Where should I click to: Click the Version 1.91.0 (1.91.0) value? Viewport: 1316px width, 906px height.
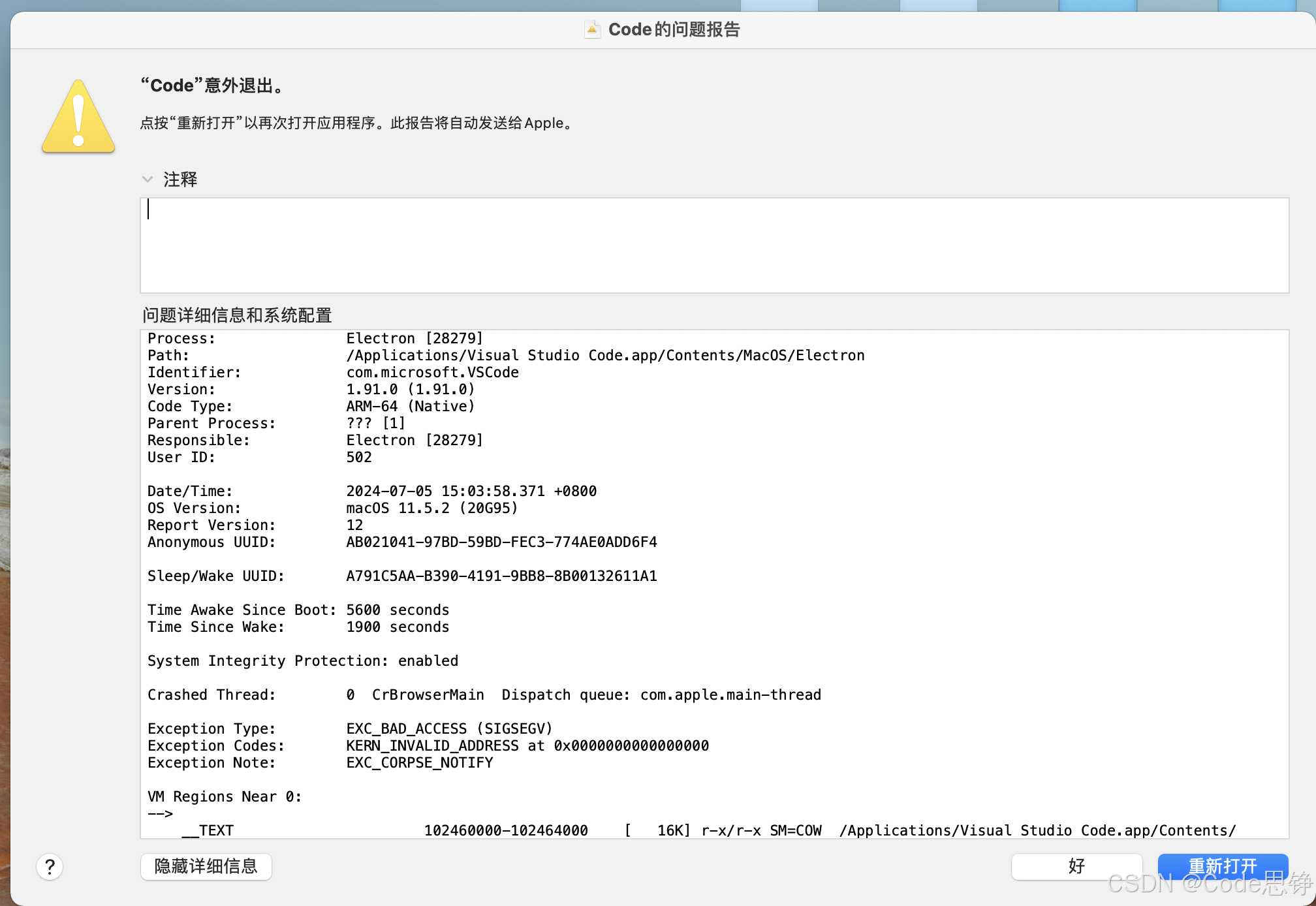click(410, 389)
